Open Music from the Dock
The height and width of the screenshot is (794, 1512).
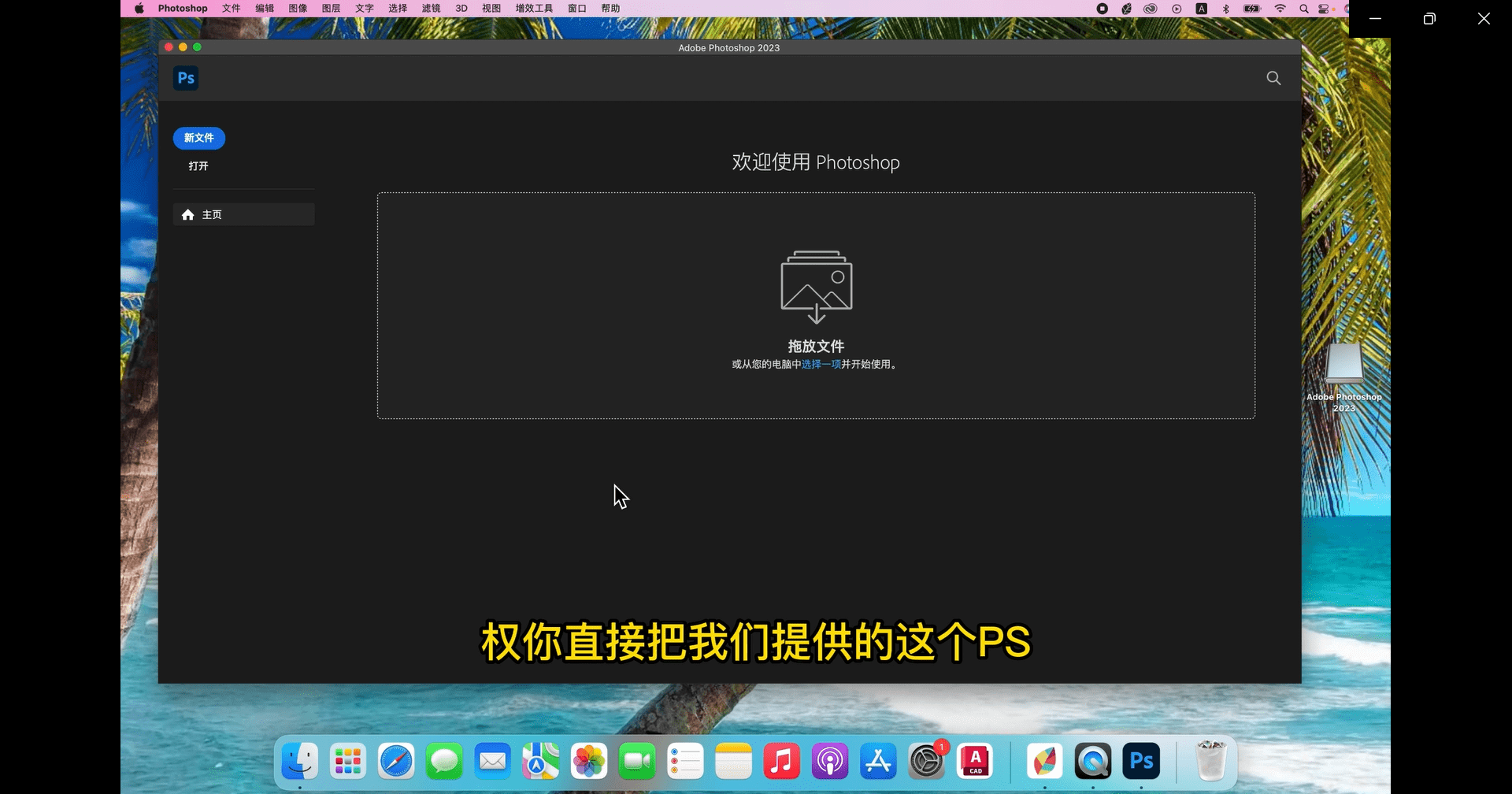(x=782, y=761)
